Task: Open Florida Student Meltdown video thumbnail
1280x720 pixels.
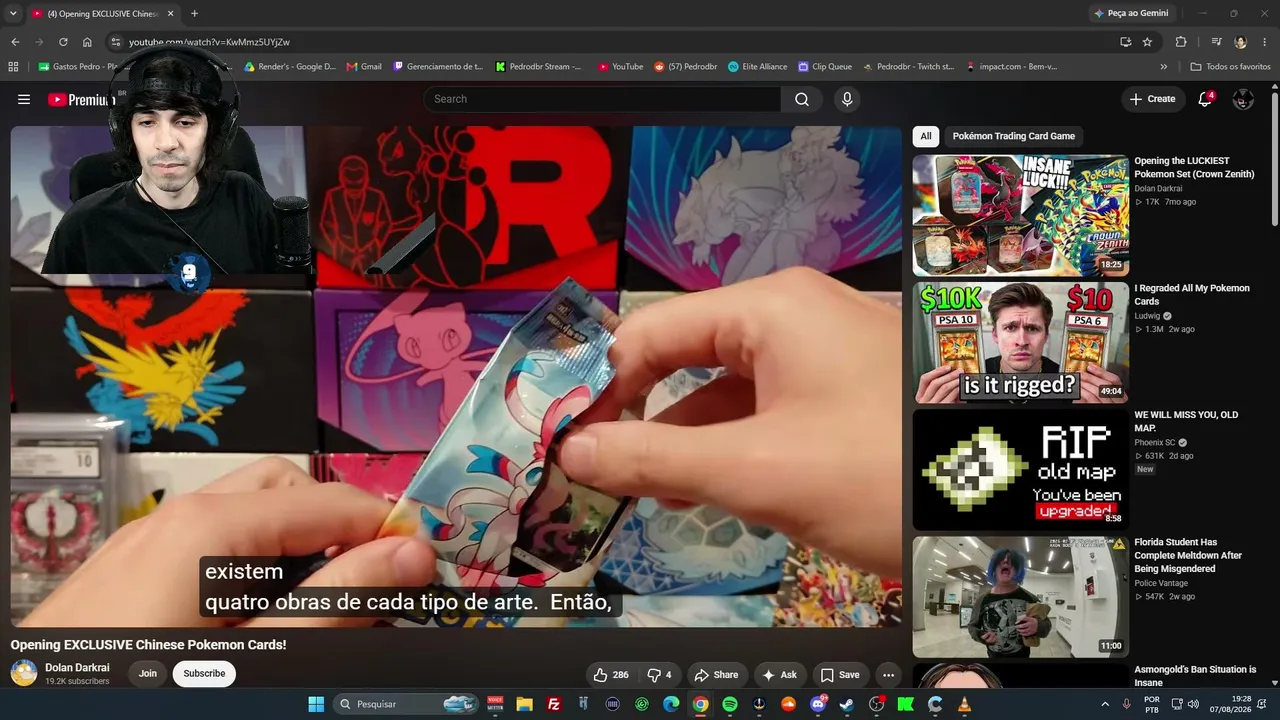Action: pyautogui.click(x=1020, y=596)
